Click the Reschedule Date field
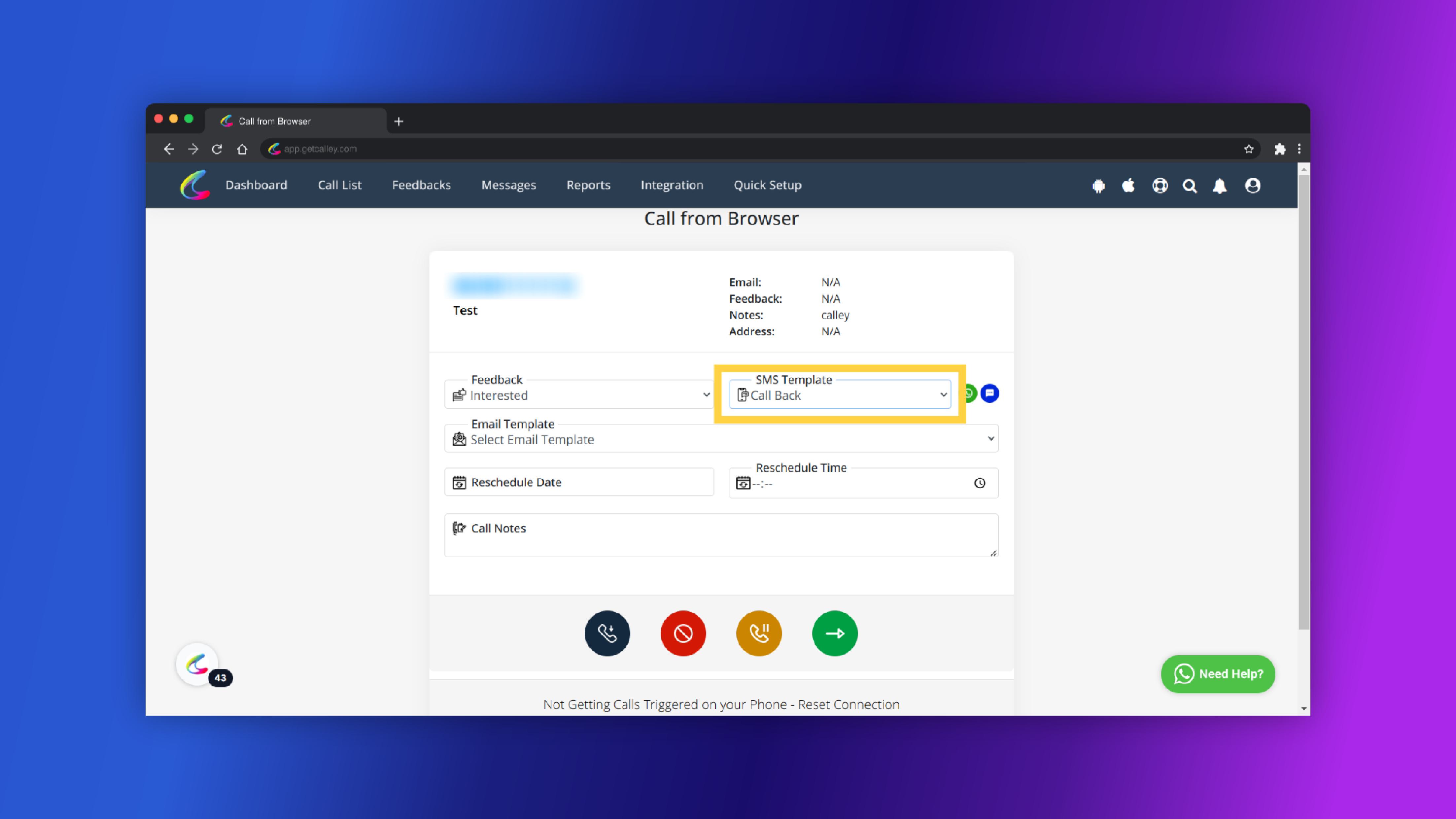1456x819 pixels. pyautogui.click(x=579, y=482)
